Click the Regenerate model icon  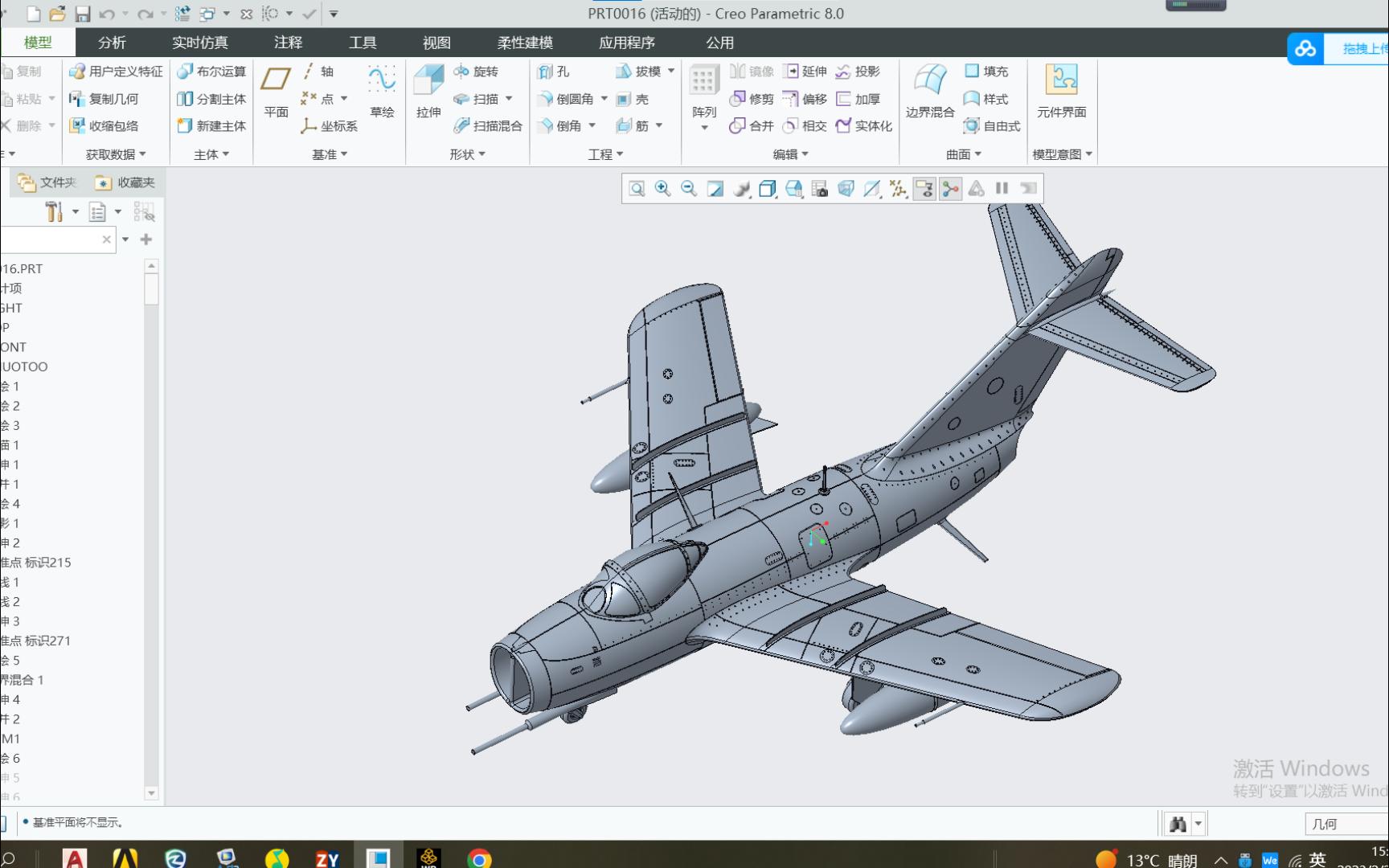pos(182,14)
